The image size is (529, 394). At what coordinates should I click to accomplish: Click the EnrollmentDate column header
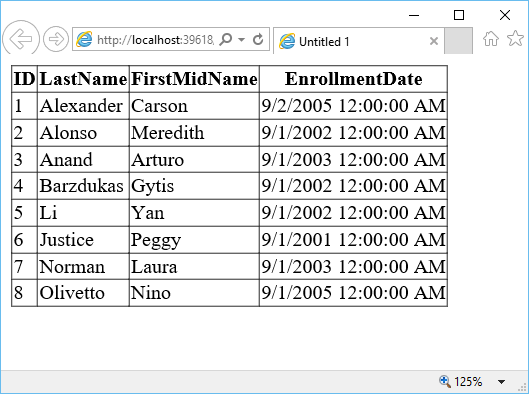[x=354, y=79]
